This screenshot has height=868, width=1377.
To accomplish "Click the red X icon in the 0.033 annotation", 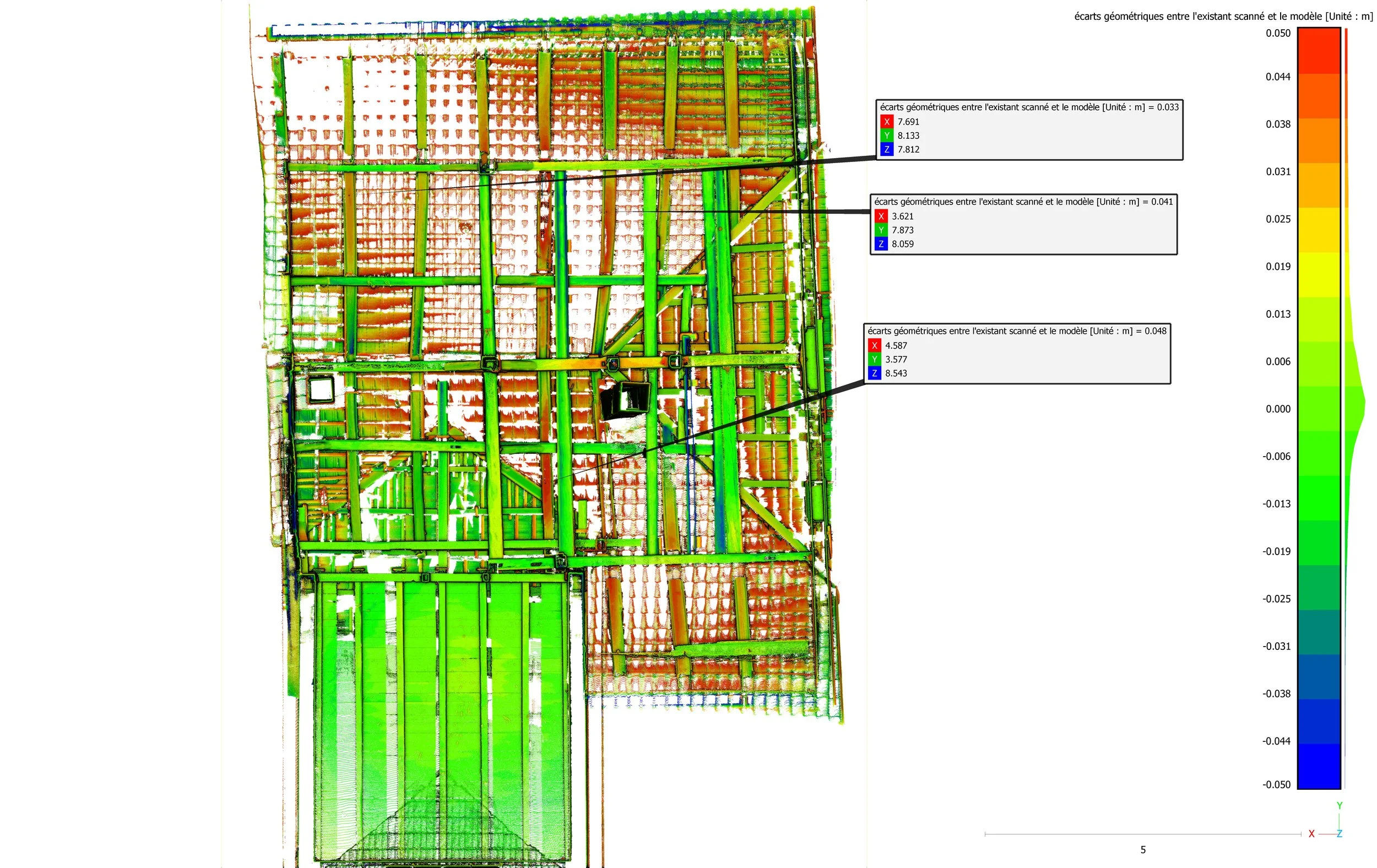I will 886,122.
